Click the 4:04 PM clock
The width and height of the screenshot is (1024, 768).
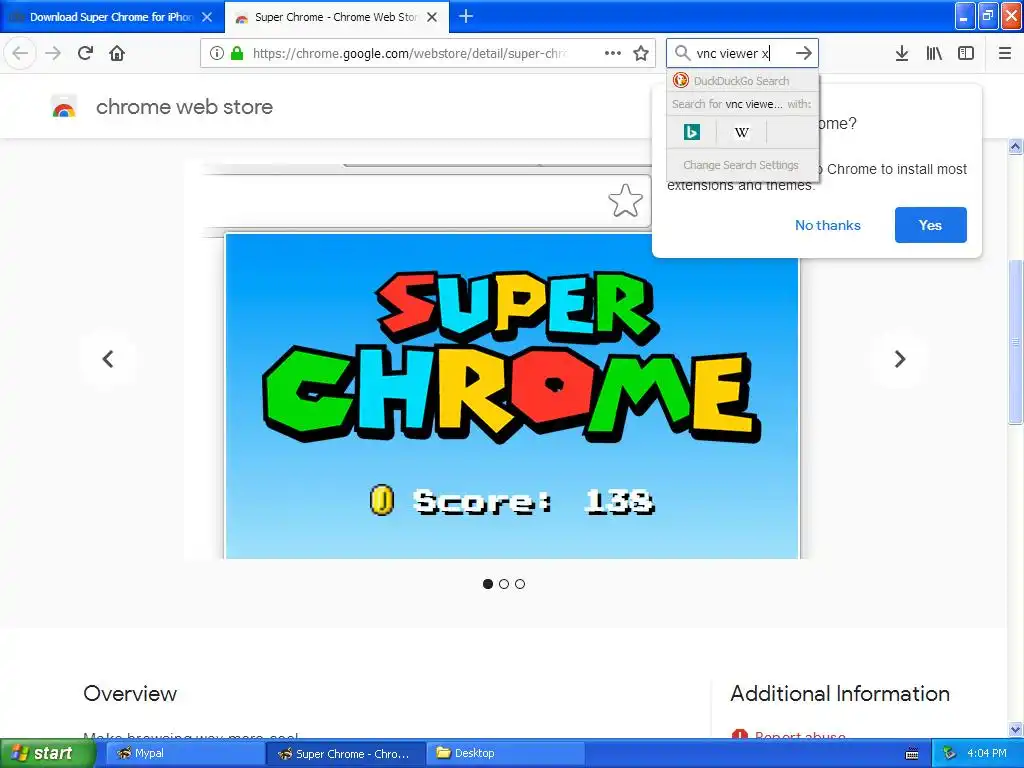tap(987, 753)
